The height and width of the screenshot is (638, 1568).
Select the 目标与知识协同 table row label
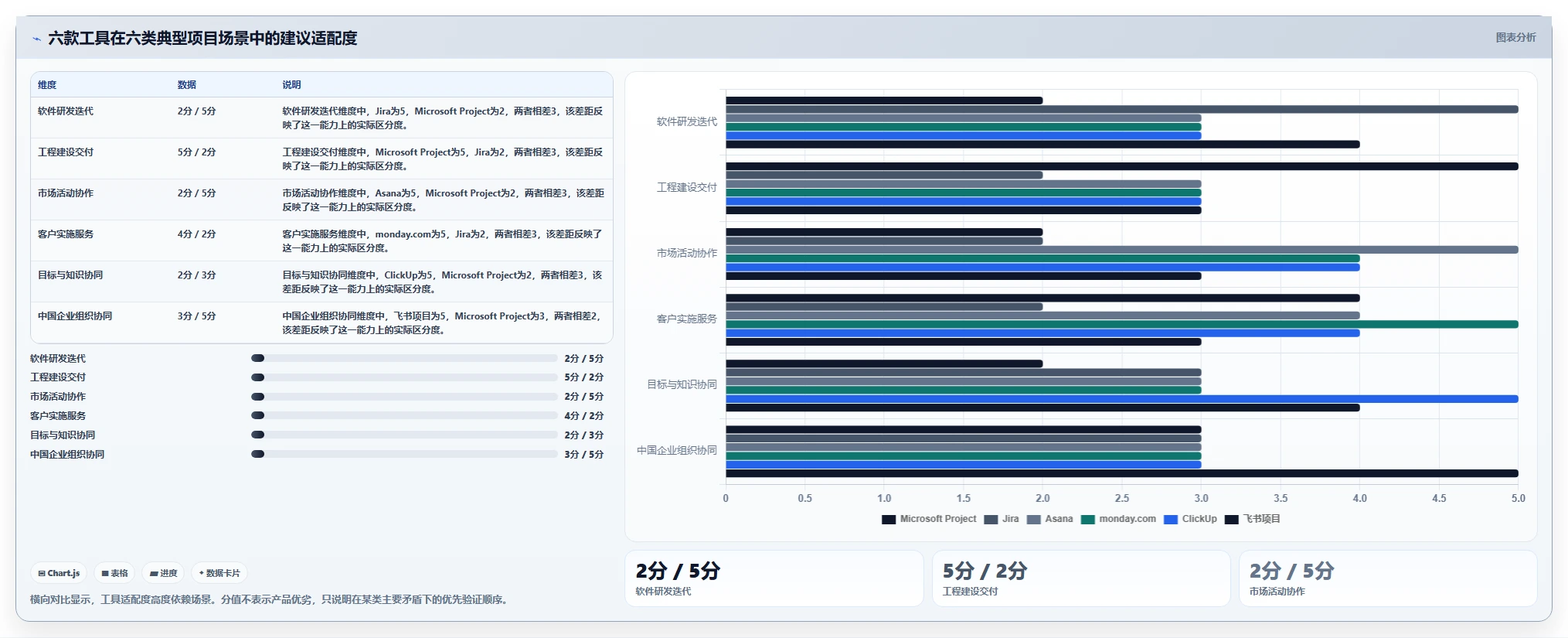[70, 275]
